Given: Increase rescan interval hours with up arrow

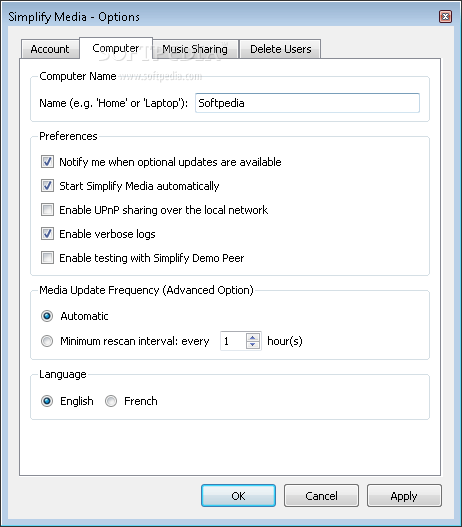Looking at the screenshot, I should 253,337.
